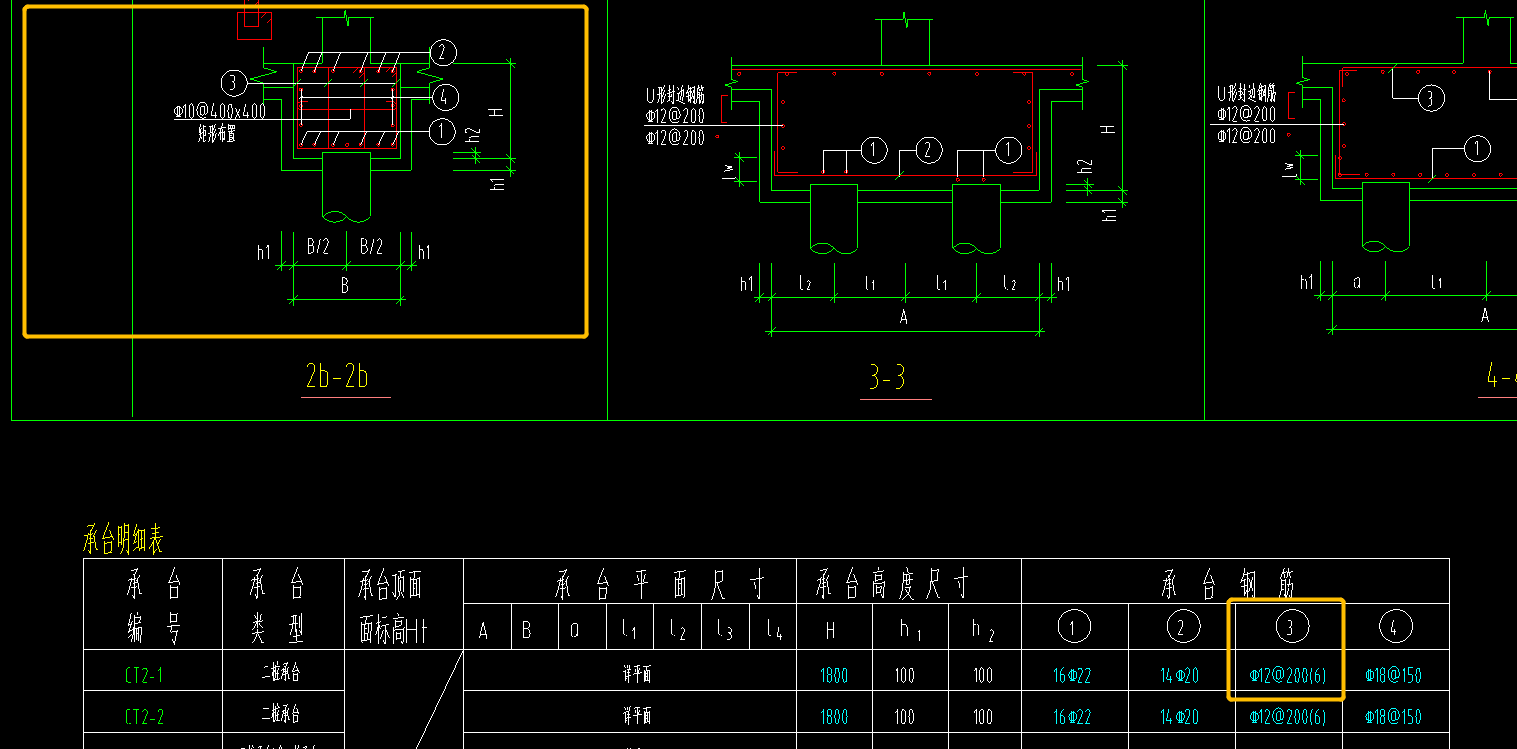This screenshot has width=1517, height=749.
Task: Click circled 4 callout in section 2b-2b
Action: (x=445, y=97)
